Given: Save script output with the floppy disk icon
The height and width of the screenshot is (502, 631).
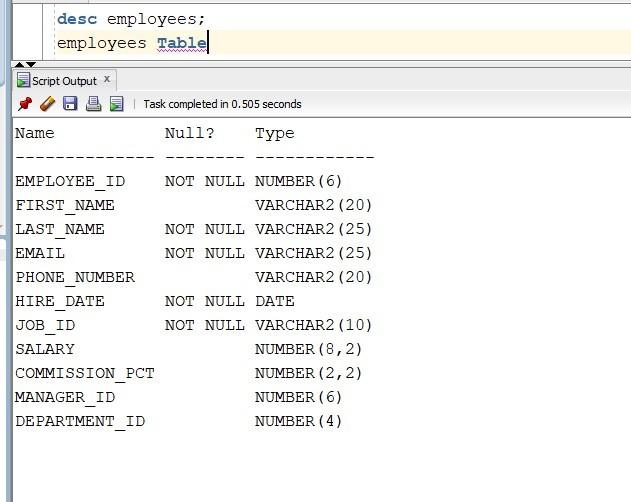Looking at the screenshot, I should [x=70, y=104].
